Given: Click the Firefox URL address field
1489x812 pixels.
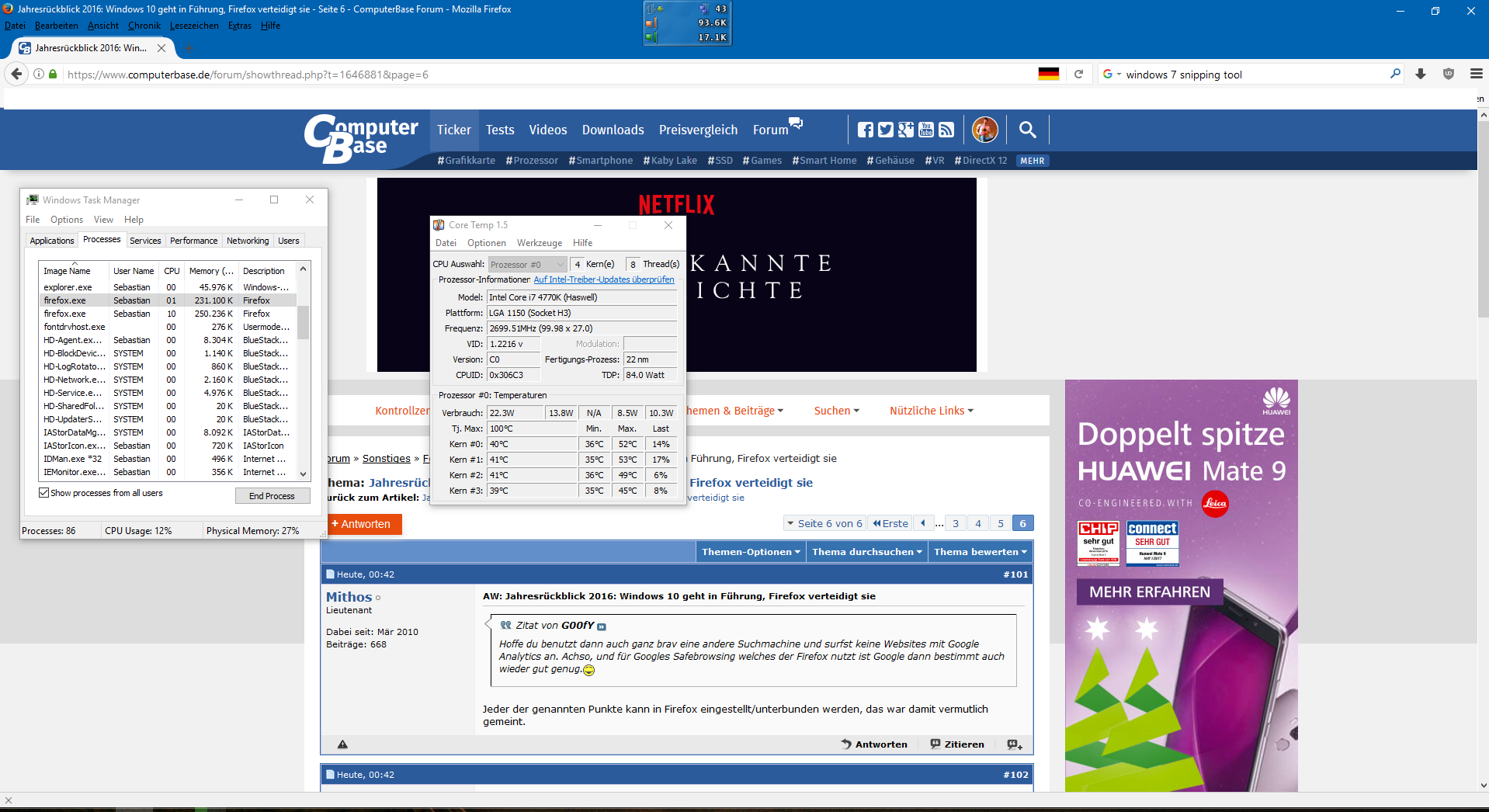Looking at the screenshot, I should 543,75.
